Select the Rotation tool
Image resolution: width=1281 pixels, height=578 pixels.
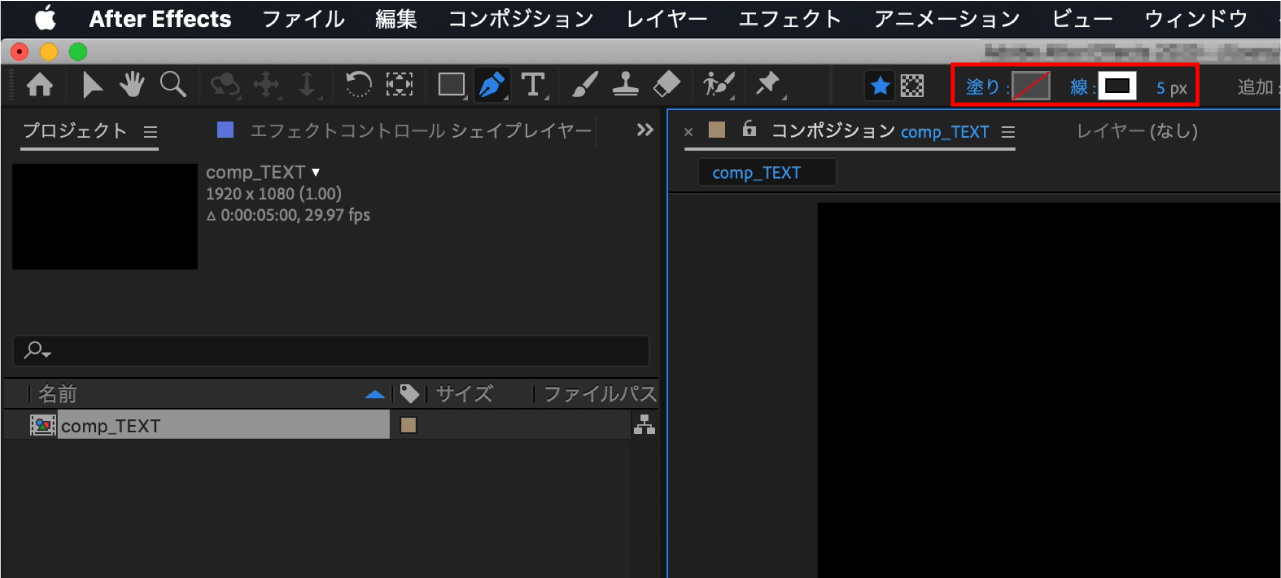pyautogui.click(x=357, y=85)
